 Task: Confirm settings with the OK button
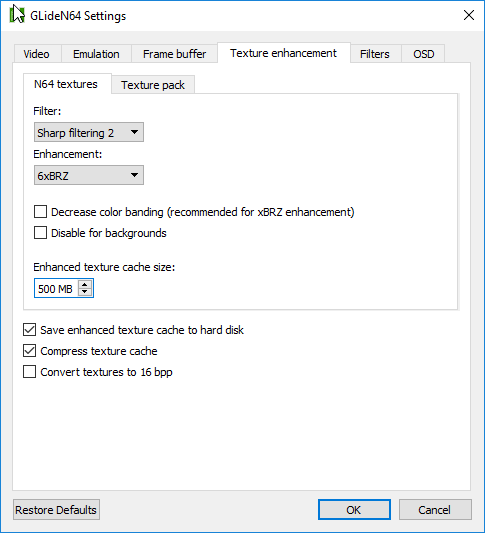(354, 510)
